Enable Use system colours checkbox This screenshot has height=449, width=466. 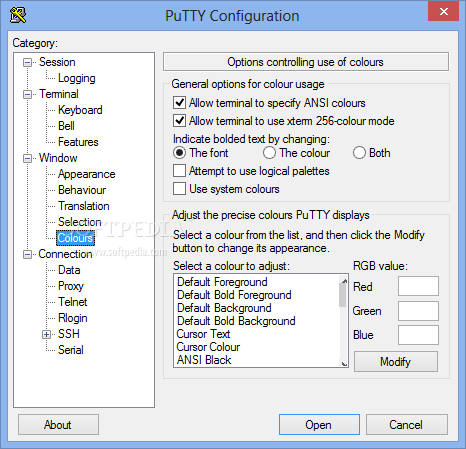pos(179,189)
